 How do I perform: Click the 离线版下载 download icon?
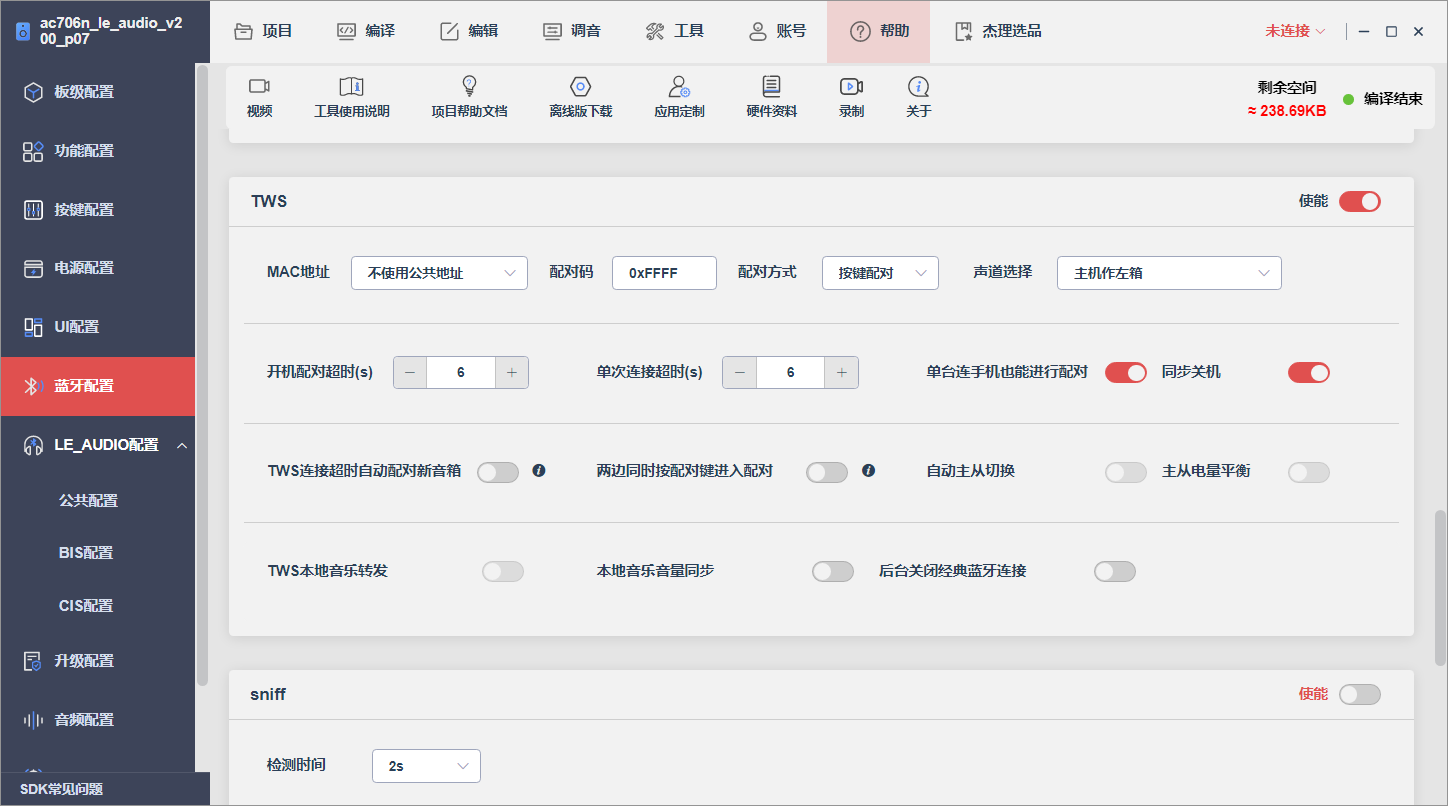click(580, 87)
